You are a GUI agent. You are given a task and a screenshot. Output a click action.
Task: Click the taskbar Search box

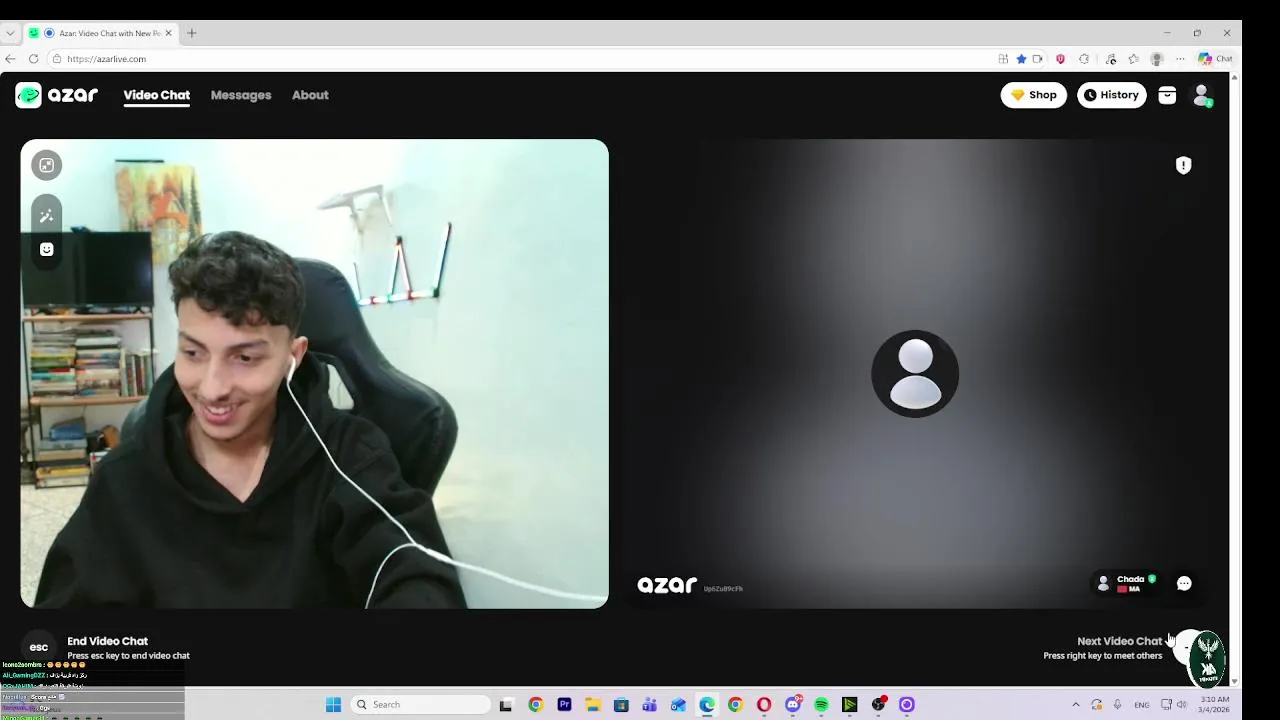421,705
